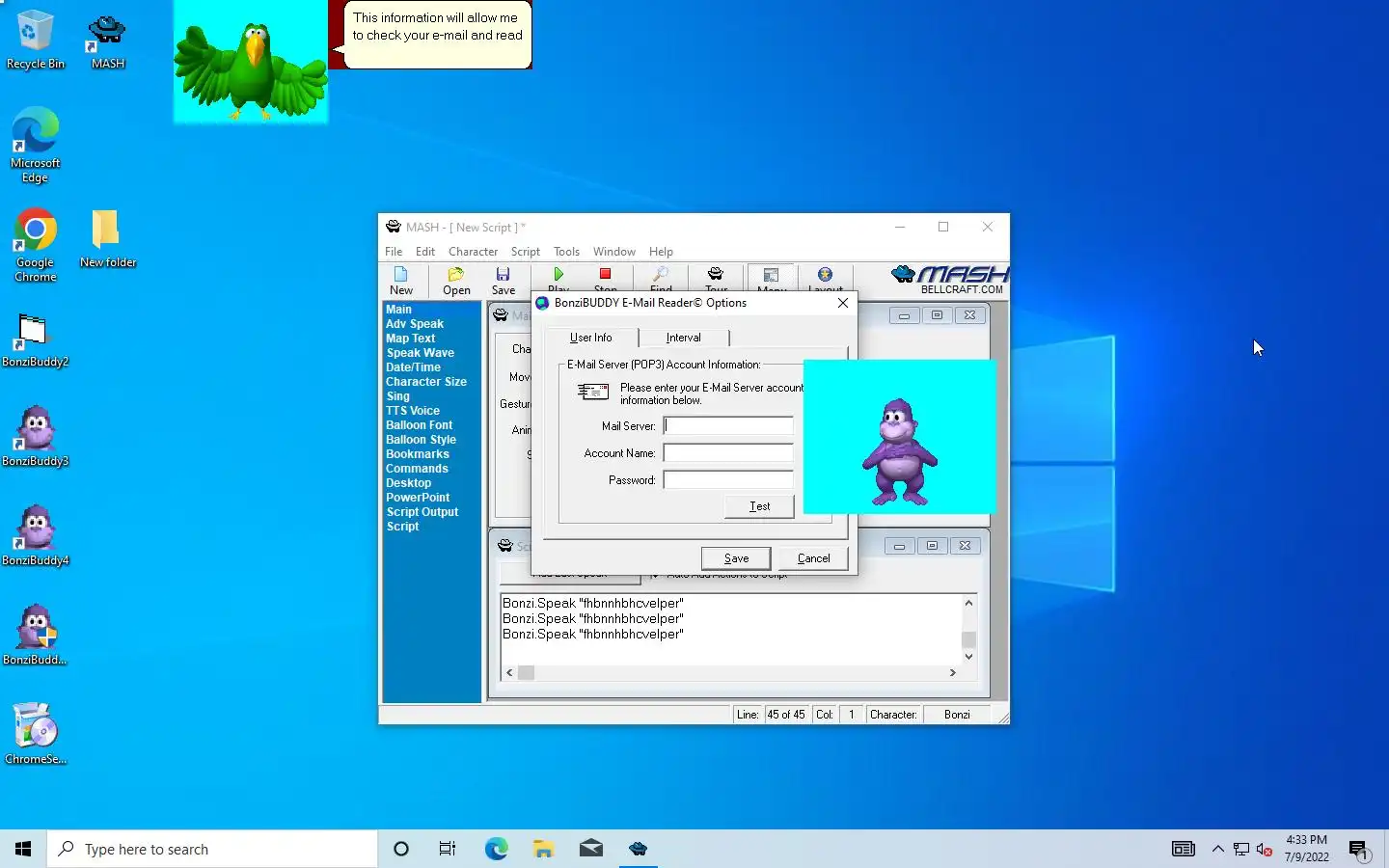Open the notification center icon
The image size is (1389, 868).
click(x=1359, y=850)
